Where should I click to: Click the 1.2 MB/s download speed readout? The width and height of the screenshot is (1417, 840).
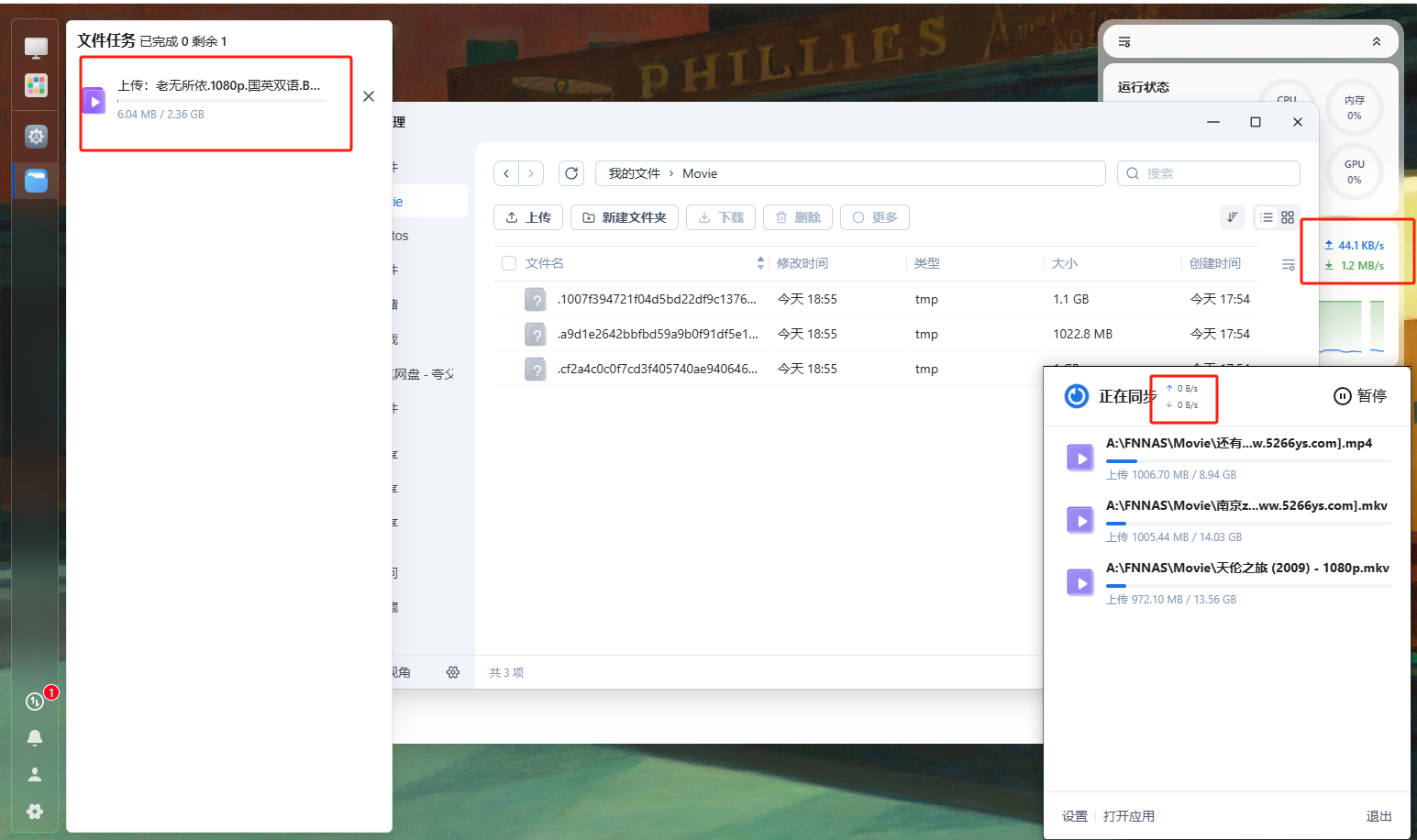point(1355,265)
